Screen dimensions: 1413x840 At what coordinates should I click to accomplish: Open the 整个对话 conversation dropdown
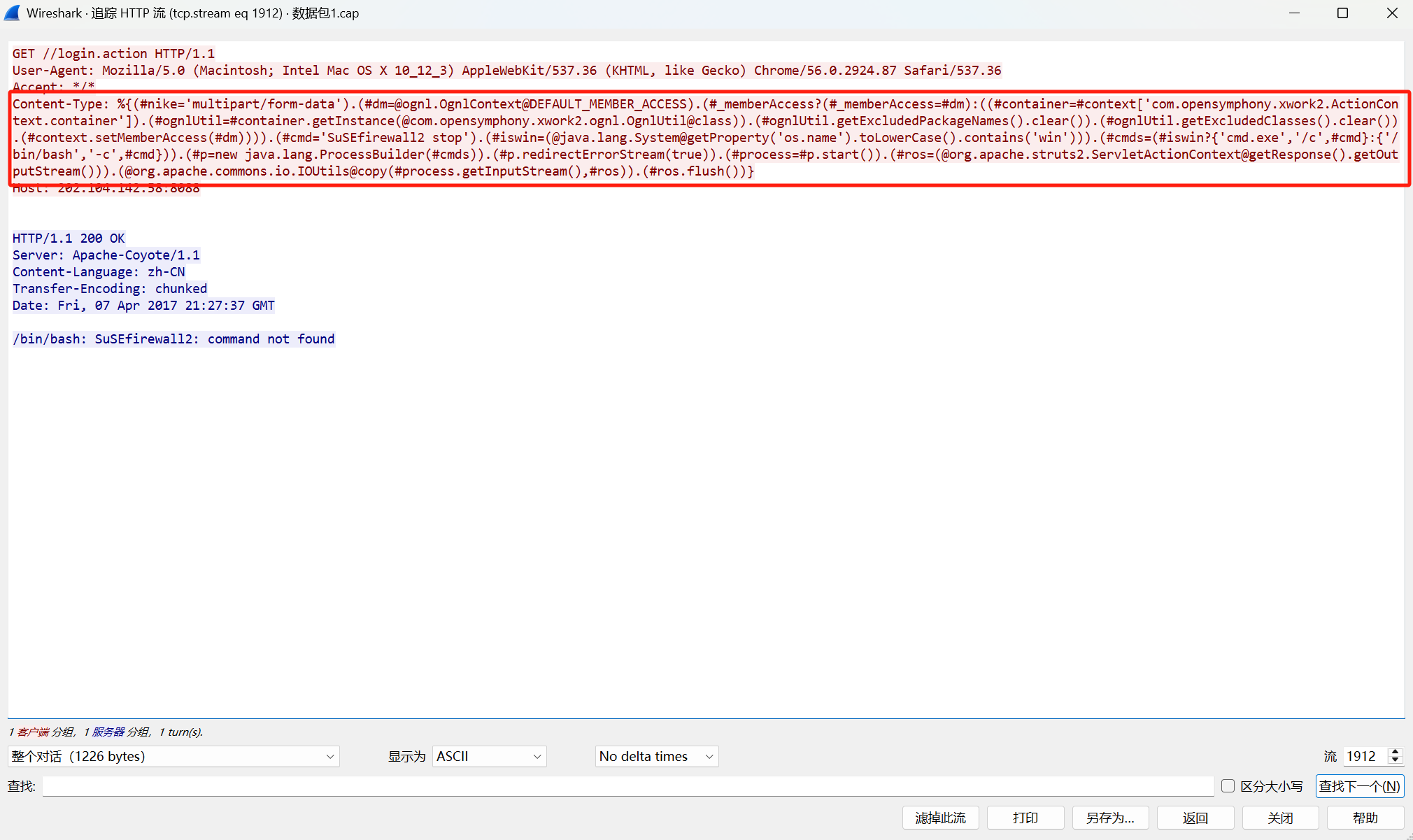173,756
